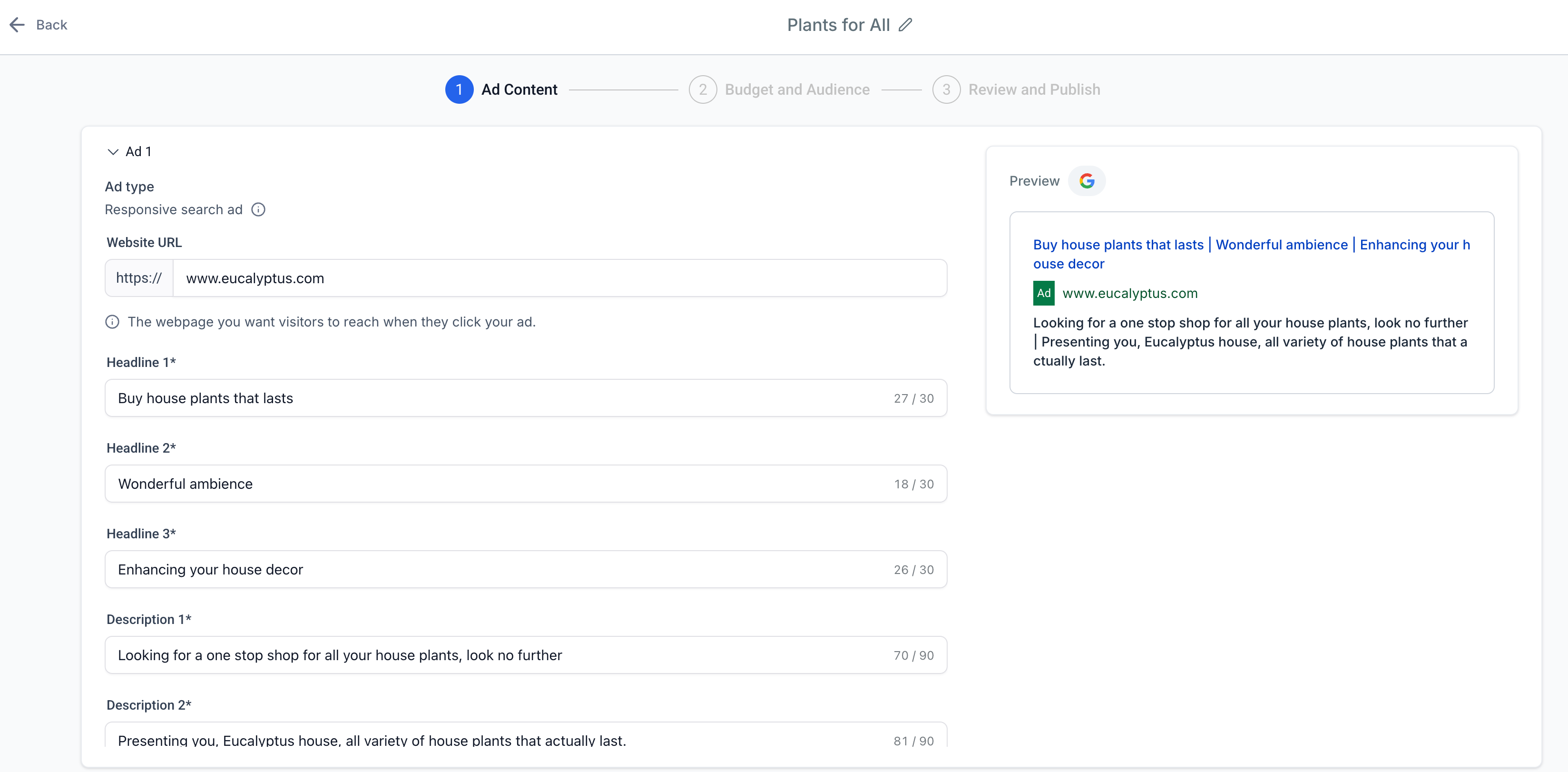Click the preview description text
1568x772 pixels.
pyautogui.click(x=1250, y=342)
